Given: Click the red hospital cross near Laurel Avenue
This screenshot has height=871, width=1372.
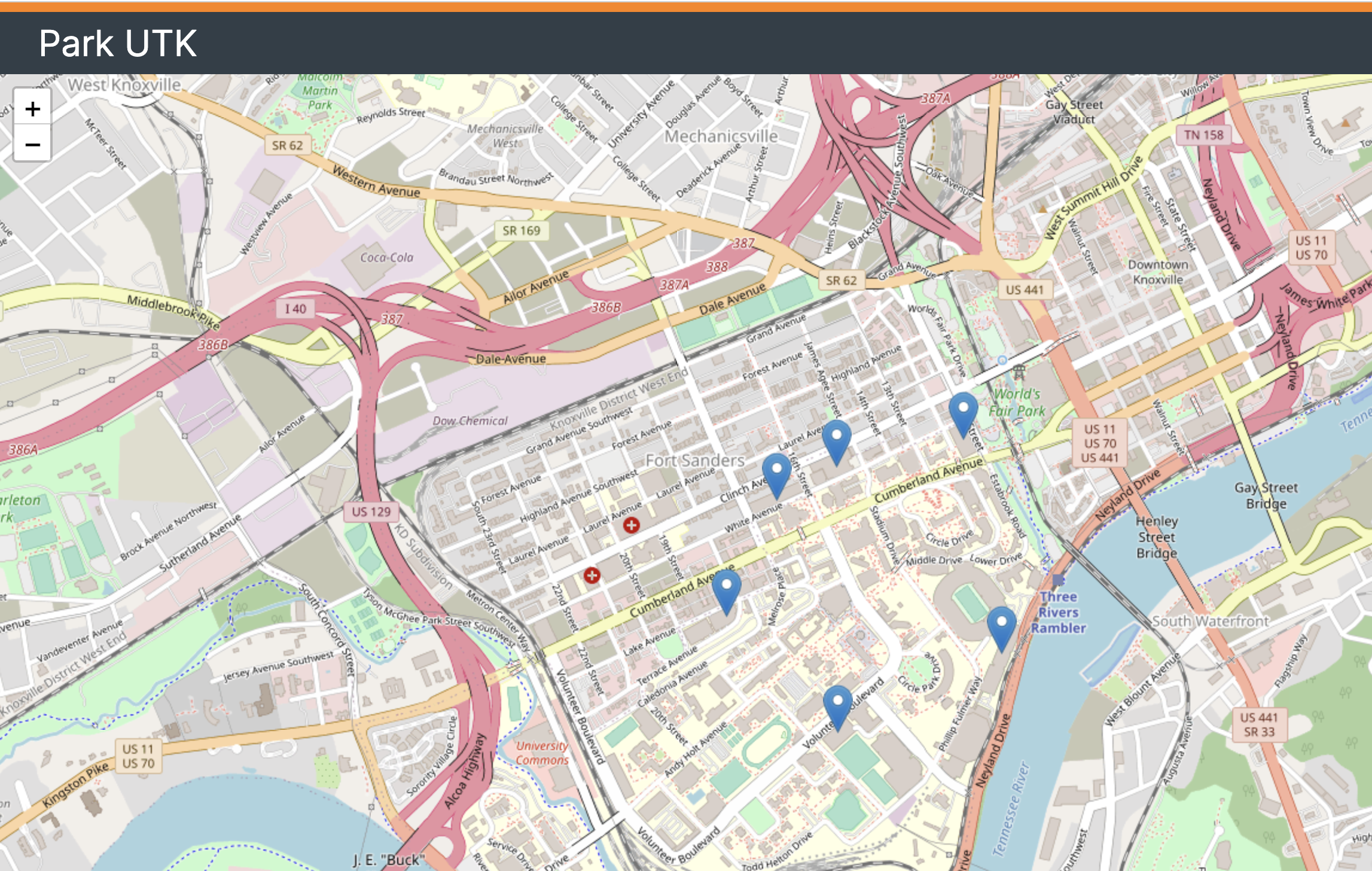Looking at the screenshot, I should point(631,525).
